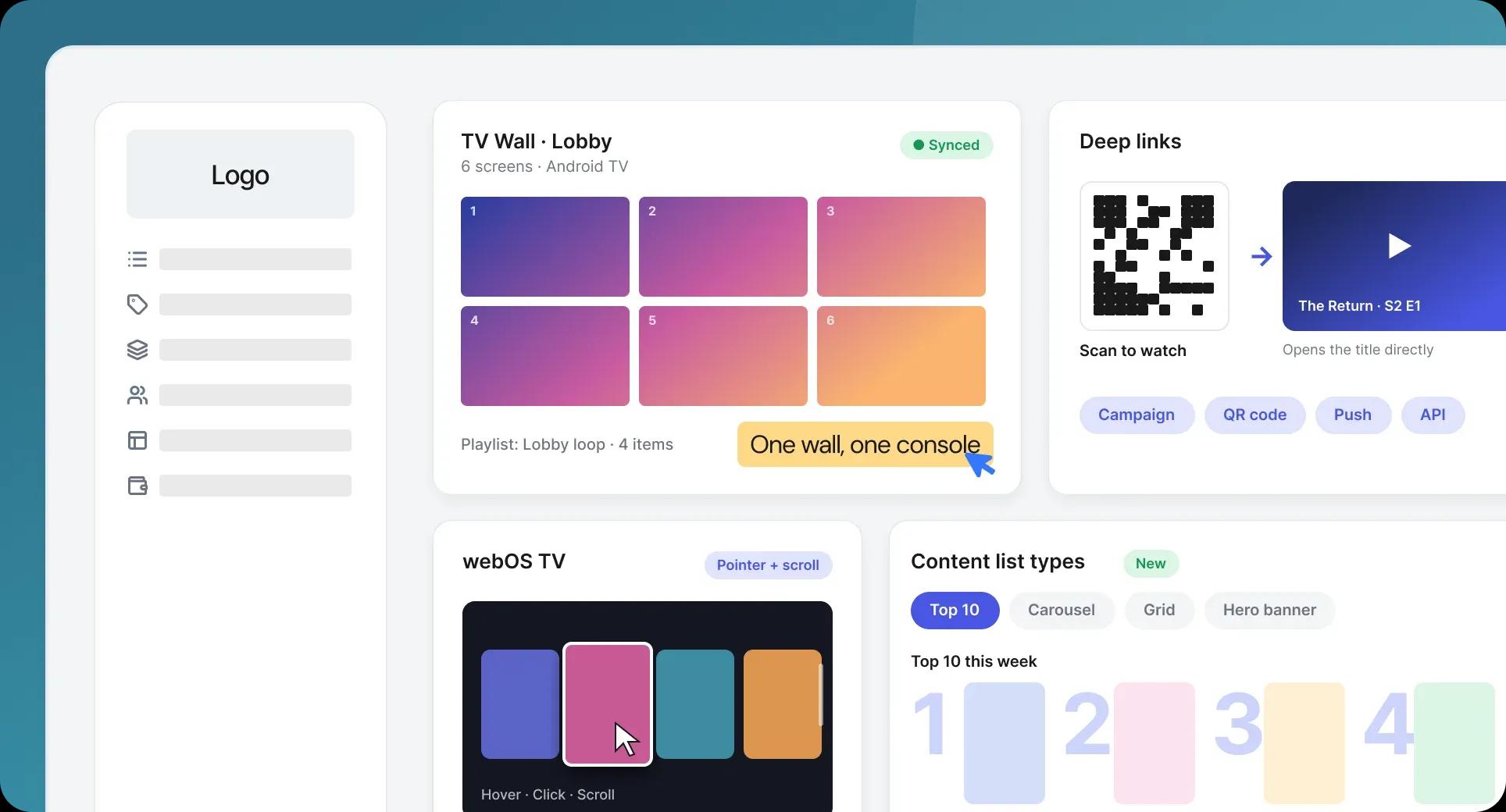Click the New badge beside Content list types
Image resolution: width=1506 pixels, height=812 pixels.
point(1151,564)
